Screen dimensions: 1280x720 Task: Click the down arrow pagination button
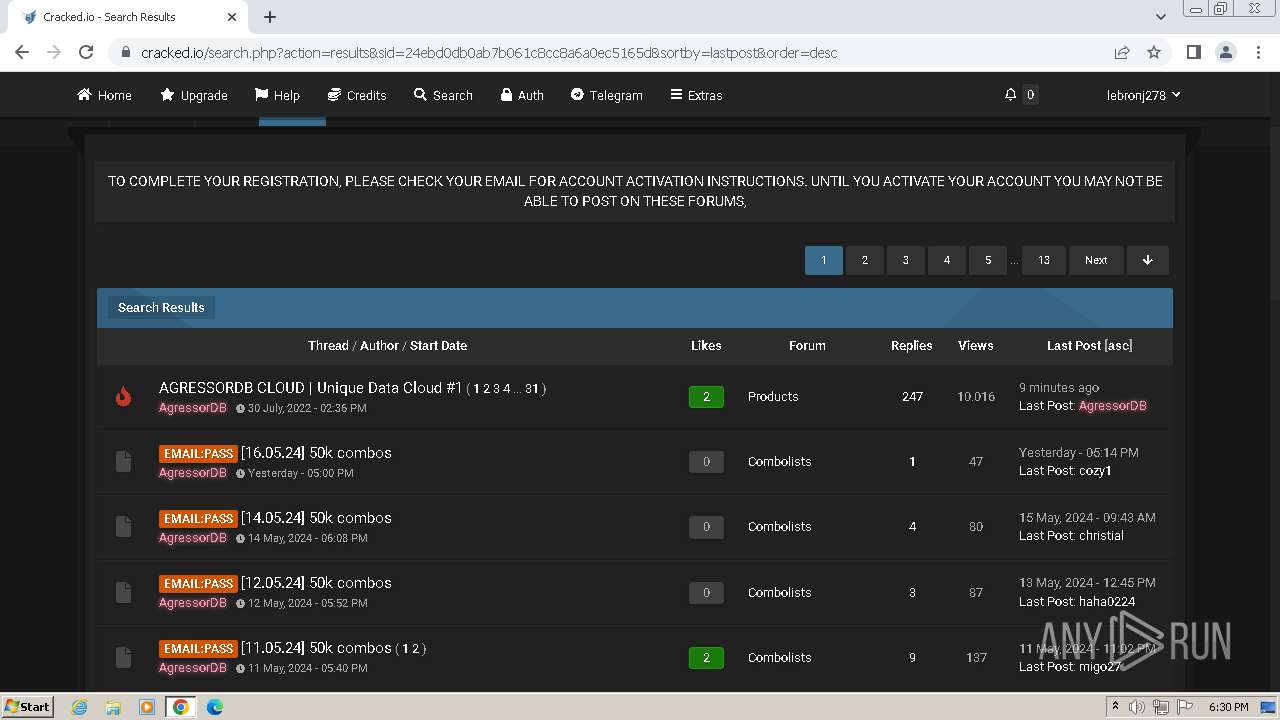(x=1148, y=260)
